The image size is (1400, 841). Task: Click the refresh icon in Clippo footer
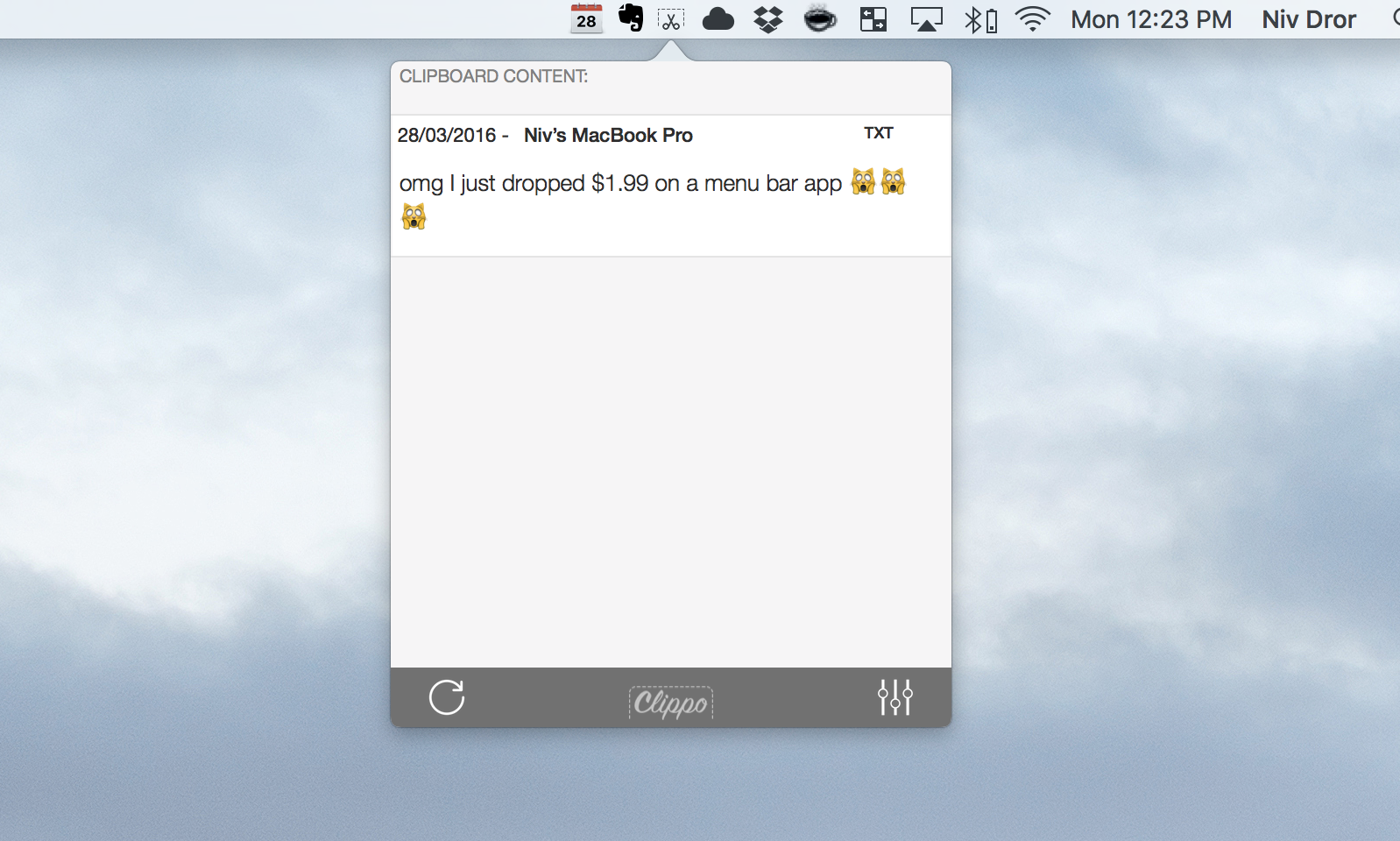[x=447, y=697]
